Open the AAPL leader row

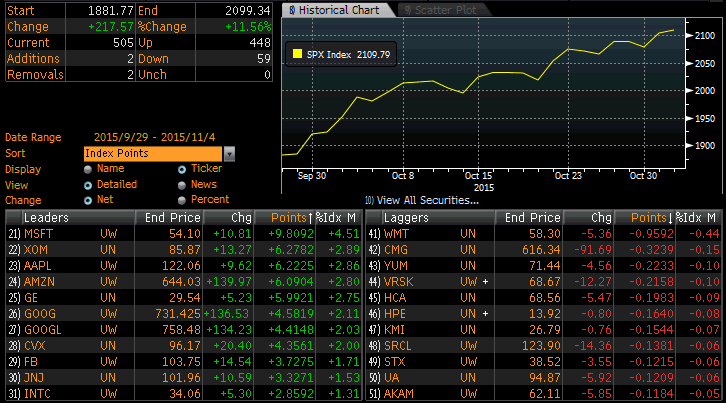tap(184, 265)
